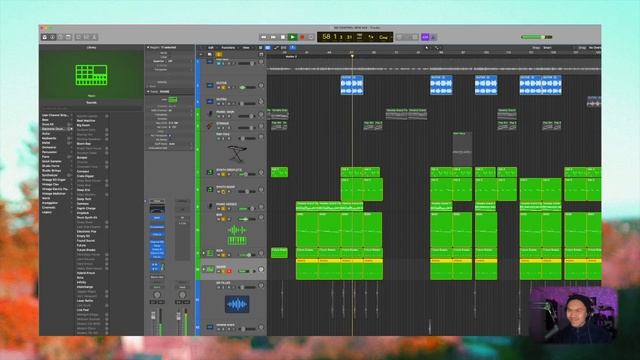Viewport: 640px width, 360px height.
Task: Toggle the yellow Solo-all button above the track headers
Action: coord(219,54)
